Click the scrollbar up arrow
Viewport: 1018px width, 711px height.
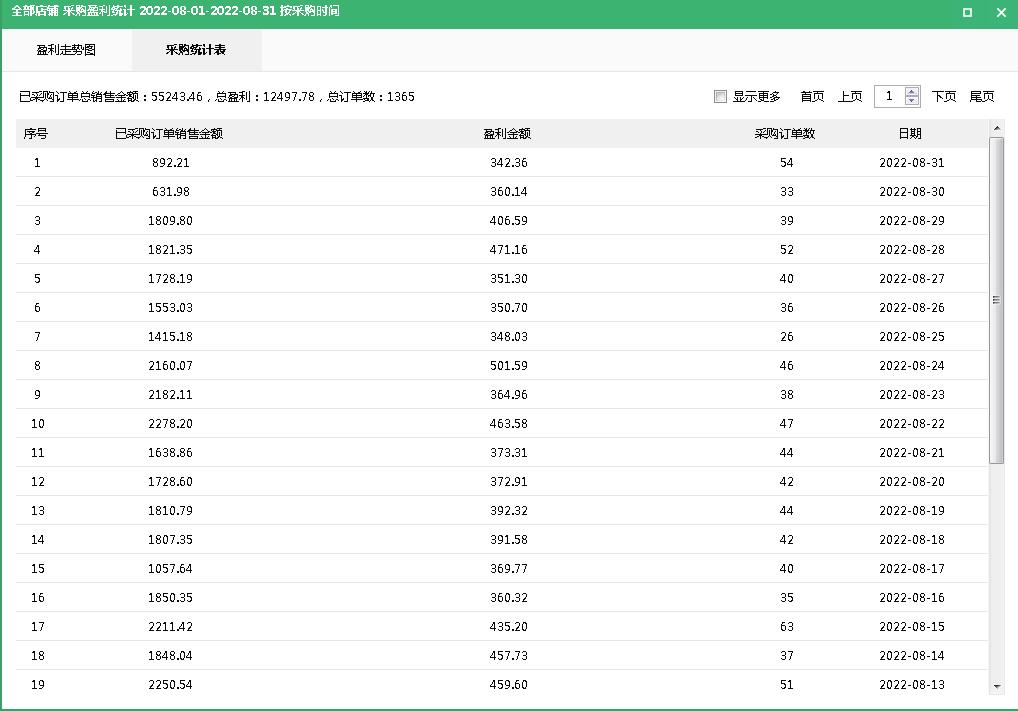[996, 127]
